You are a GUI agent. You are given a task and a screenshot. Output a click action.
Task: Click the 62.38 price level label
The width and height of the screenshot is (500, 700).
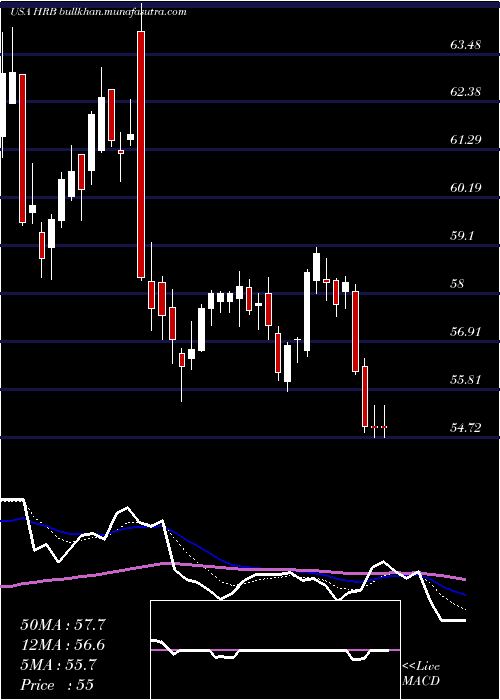click(466, 92)
